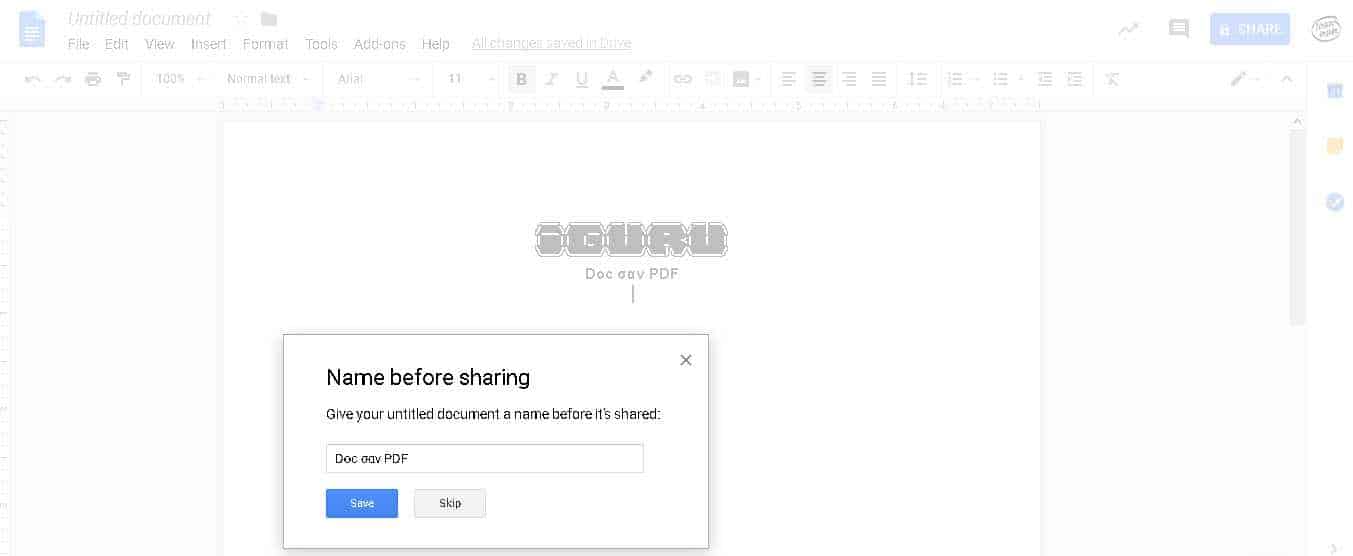Star the Untitled document
Screen dimensions: 1353x556
[x=241, y=19]
